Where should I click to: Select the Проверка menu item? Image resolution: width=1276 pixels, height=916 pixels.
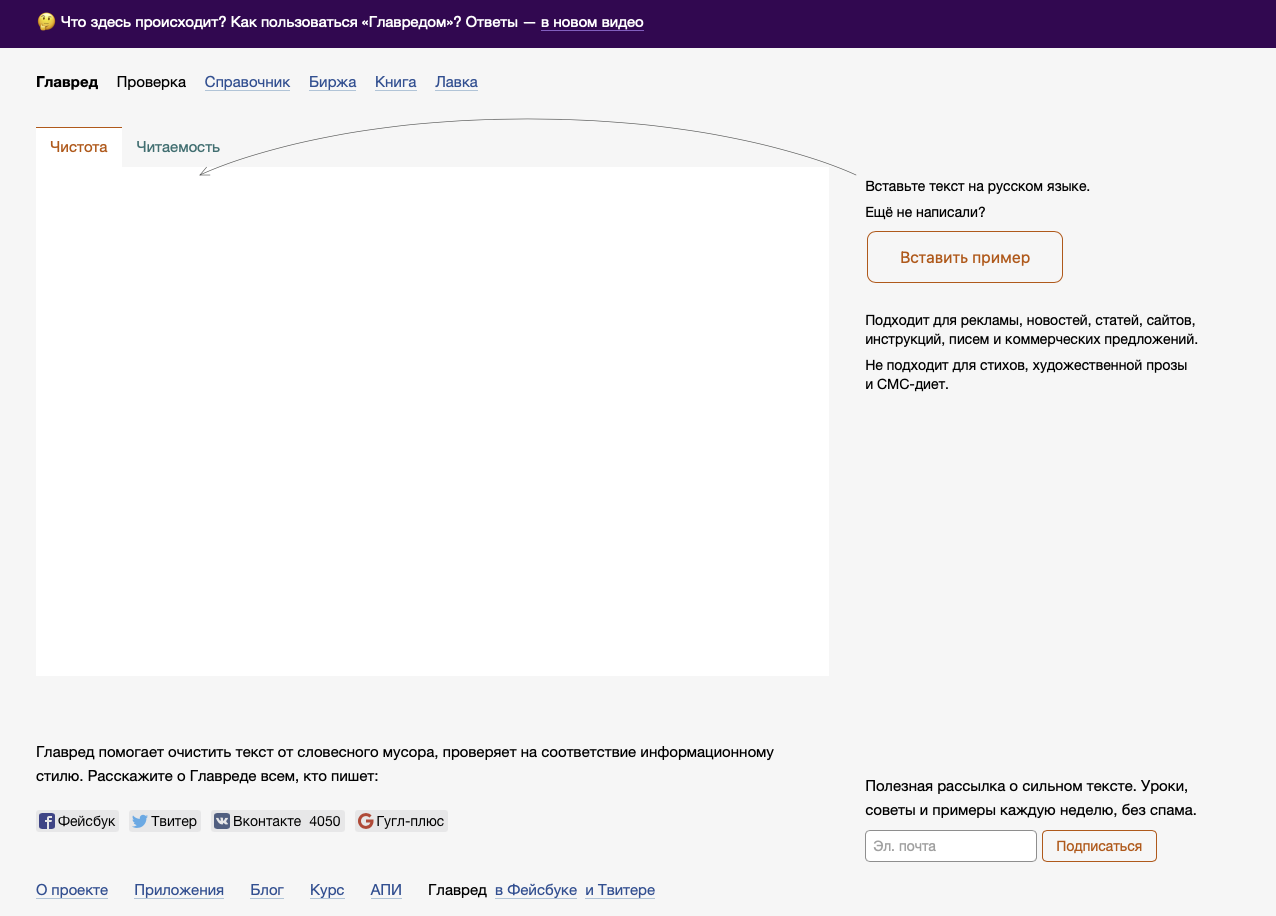(x=151, y=82)
